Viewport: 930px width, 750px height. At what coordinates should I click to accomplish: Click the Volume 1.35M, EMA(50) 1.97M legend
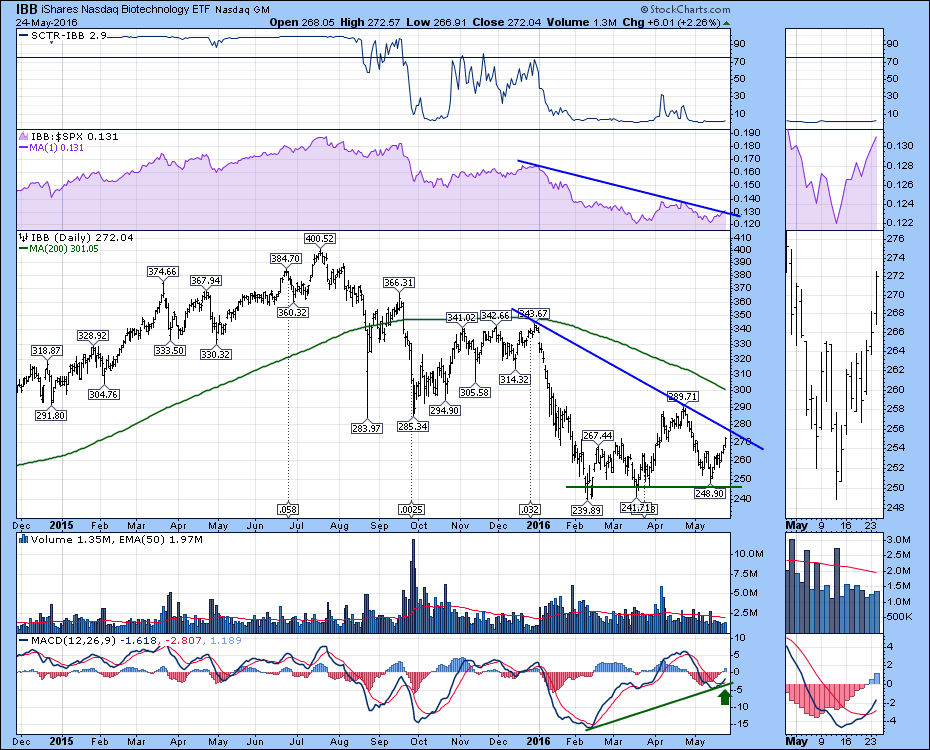pyautogui.click(x=116, y=540)
